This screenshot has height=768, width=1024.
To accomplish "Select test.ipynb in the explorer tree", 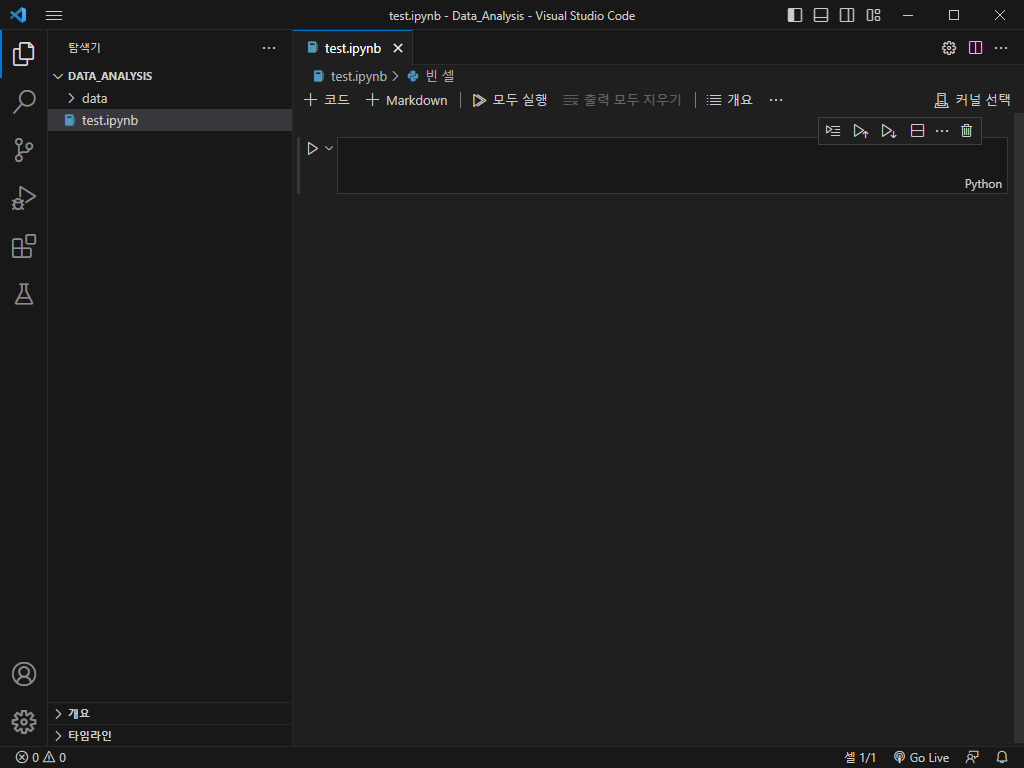I will pyautogui.click(x=170, y=120).
